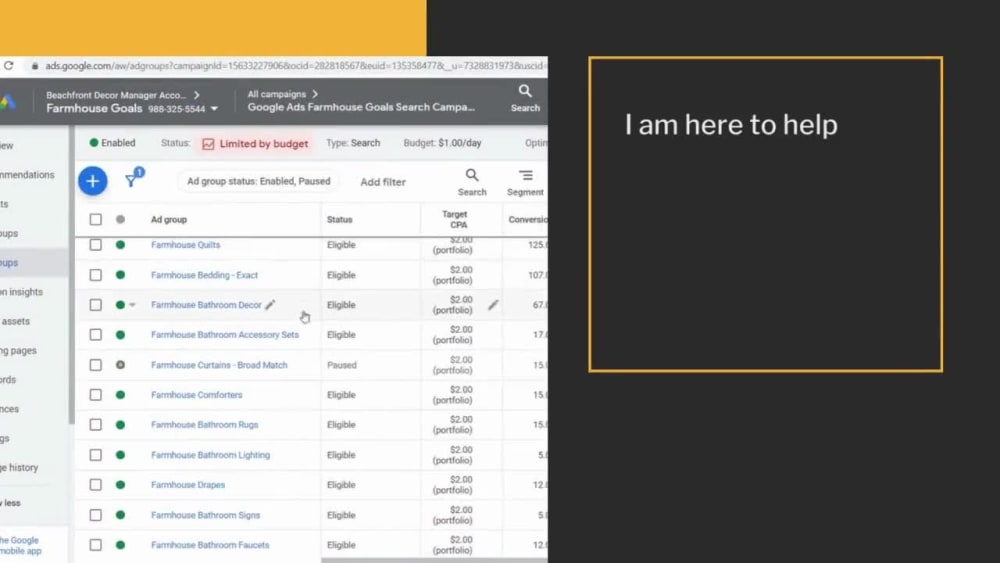Click green status dot for Farmhouse Drapes
This screenshot has width=1000, height=563.
coord(120,485)
